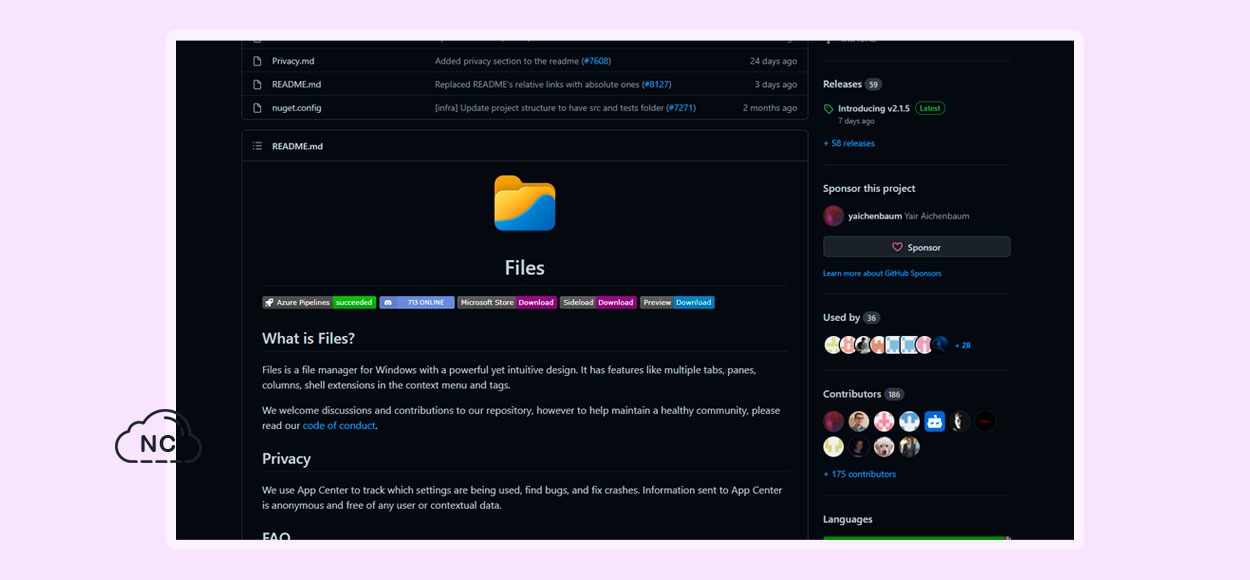Click the file icon in the README.md file row
The image size is (1250, 580).
tap(257, 85)
